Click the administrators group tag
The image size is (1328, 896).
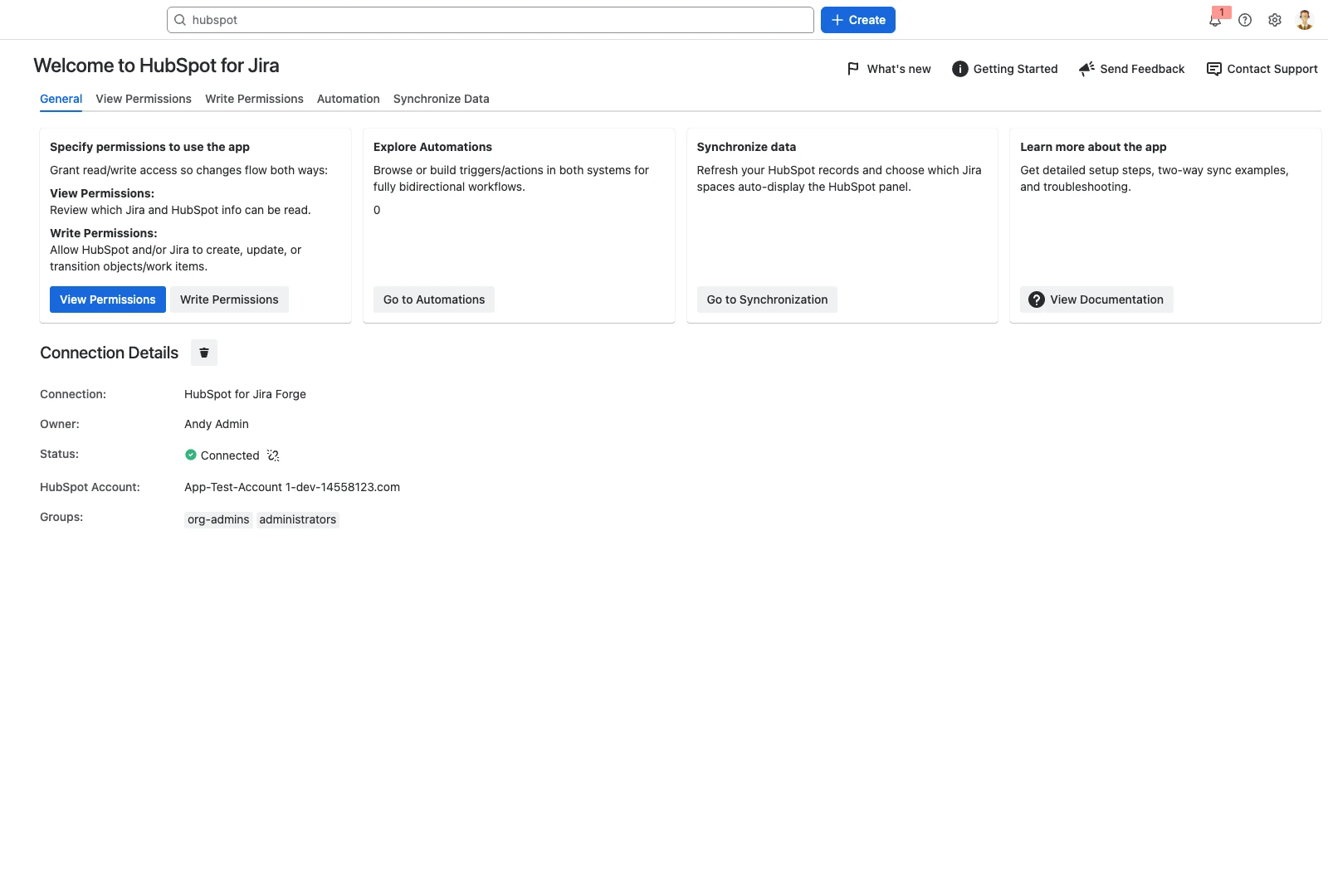tap(298, 519)
